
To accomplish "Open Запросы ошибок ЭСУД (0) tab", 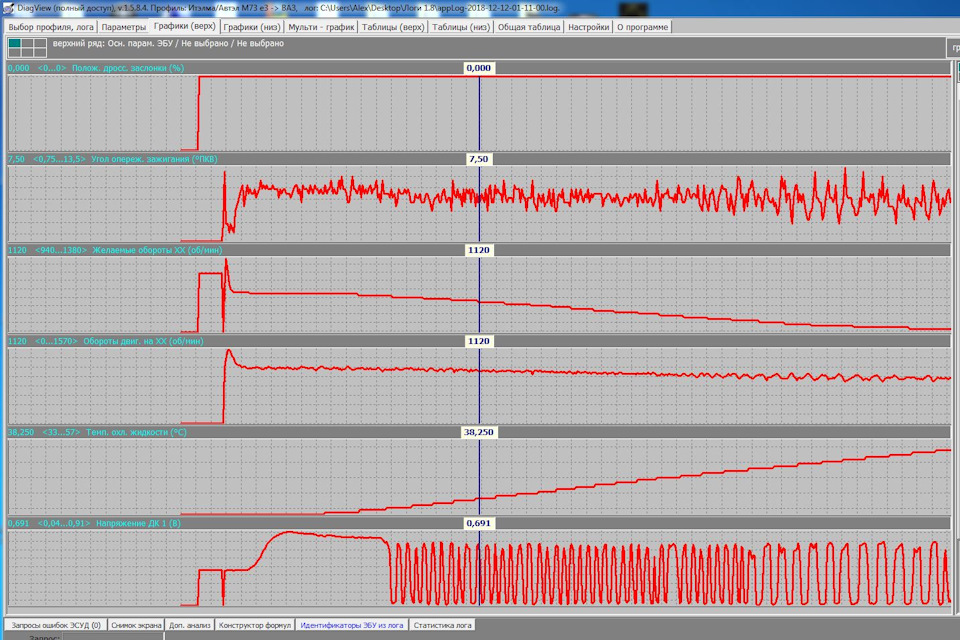I will tap(56, 625).
